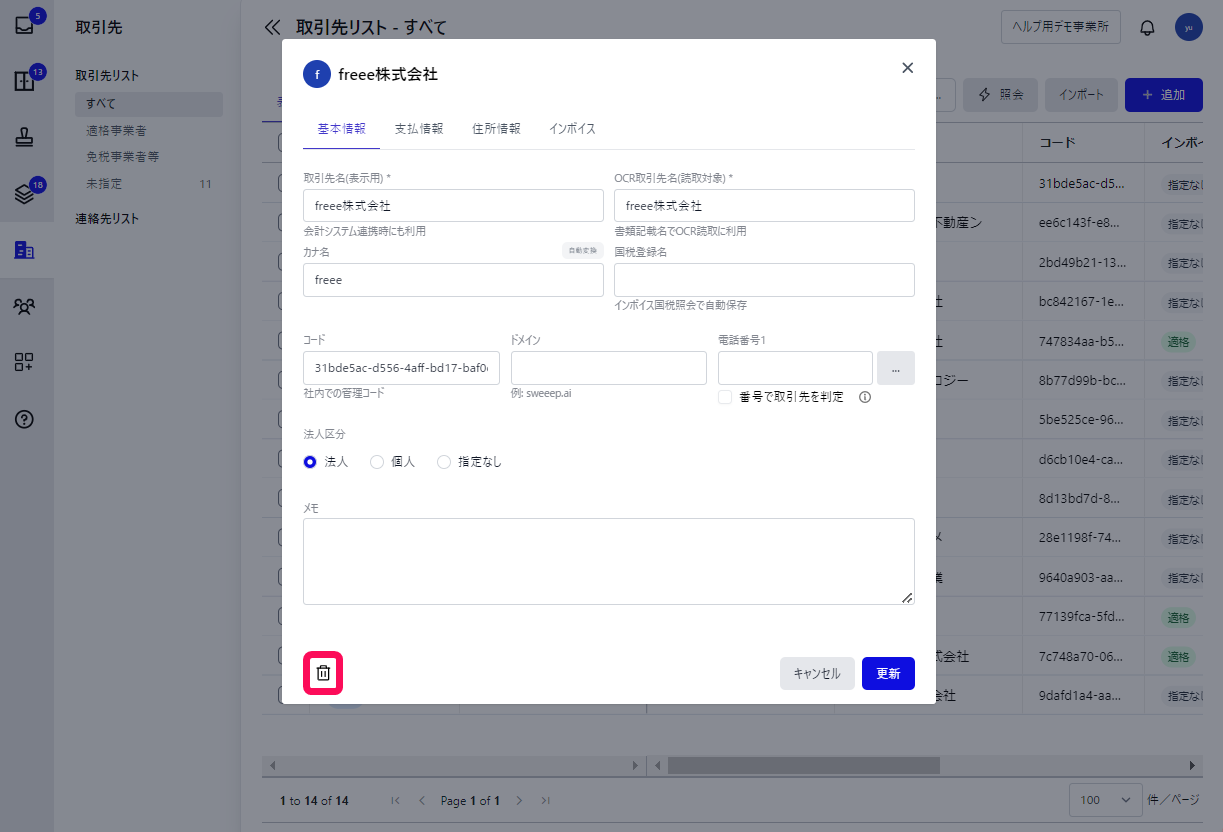Viewport: 1223px width, 832px height.
Task: Click the ... button next to 電話番号1
Action: [x=896, y=368]
